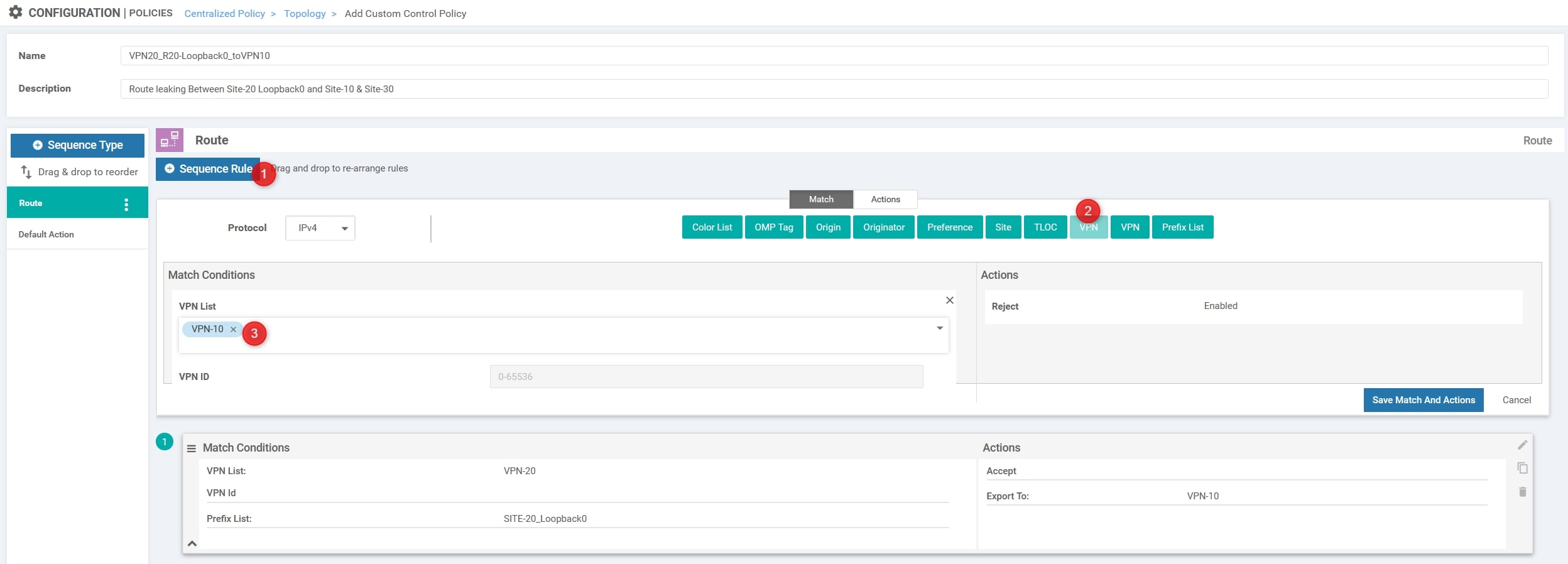Go to Centralized Policy breadcrumb
Screen dimensions: 1568x564
click(x=224, y=13)
